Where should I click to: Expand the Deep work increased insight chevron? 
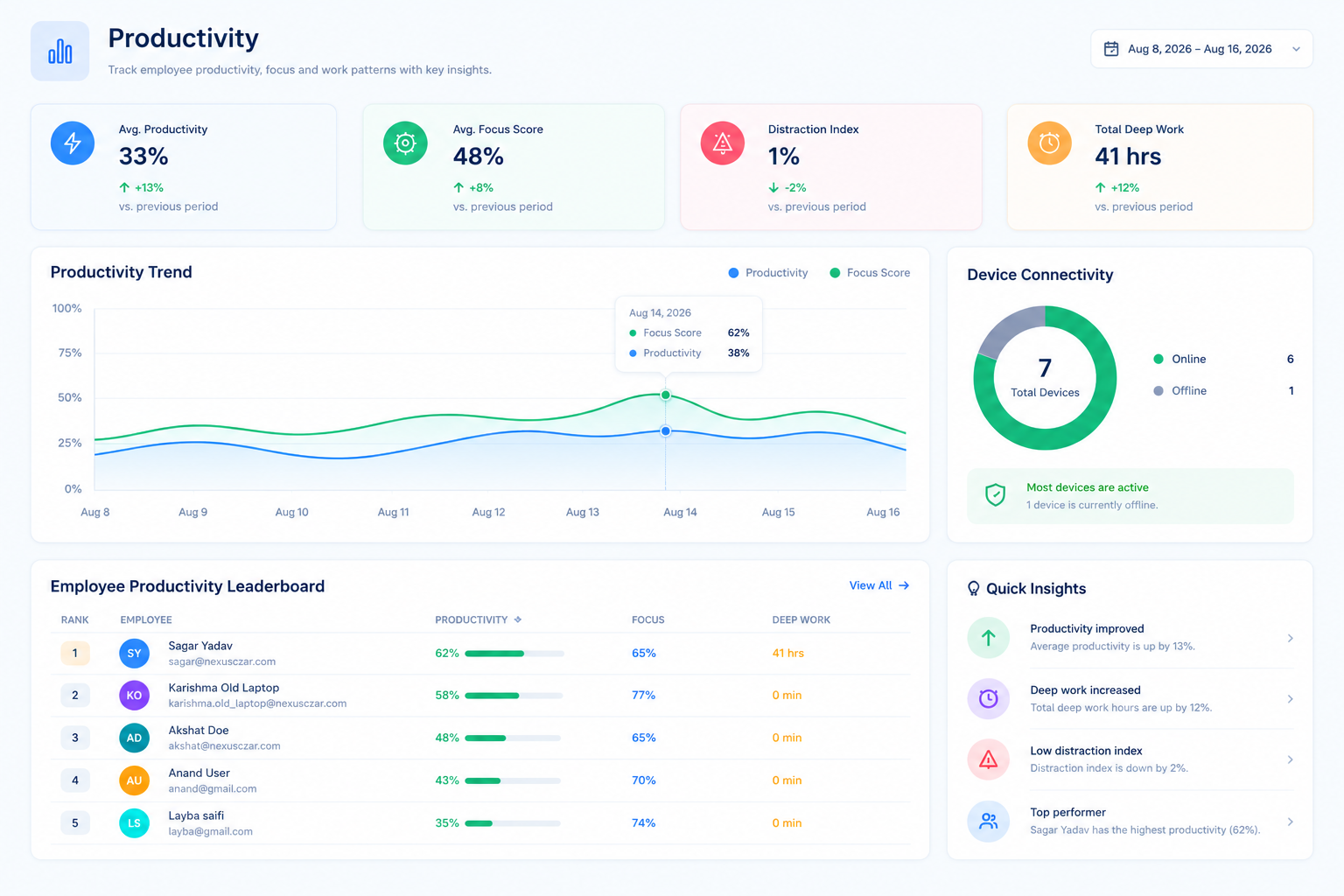click(1290, 698)
